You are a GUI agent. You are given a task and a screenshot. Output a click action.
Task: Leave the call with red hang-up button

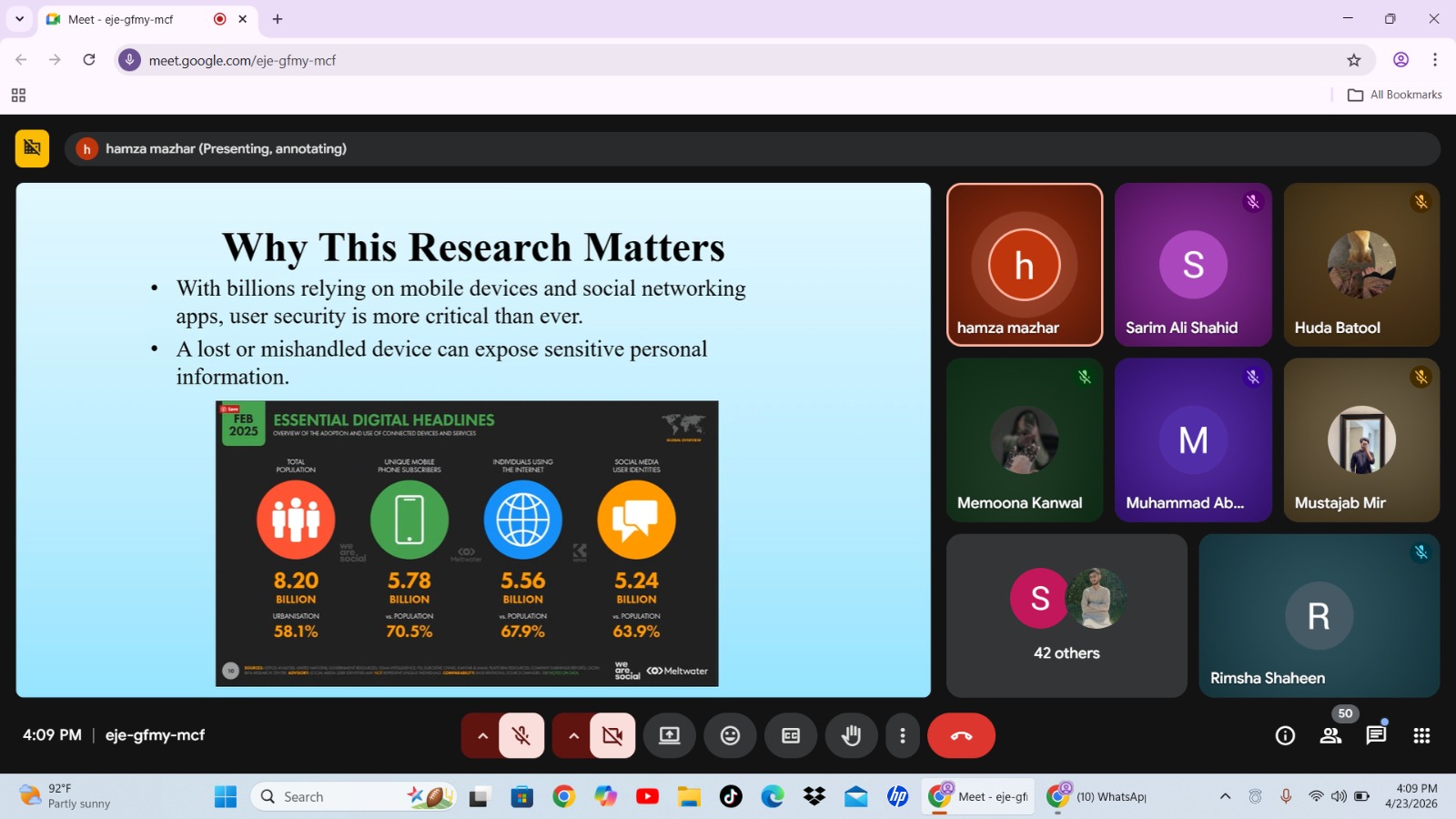961,735
